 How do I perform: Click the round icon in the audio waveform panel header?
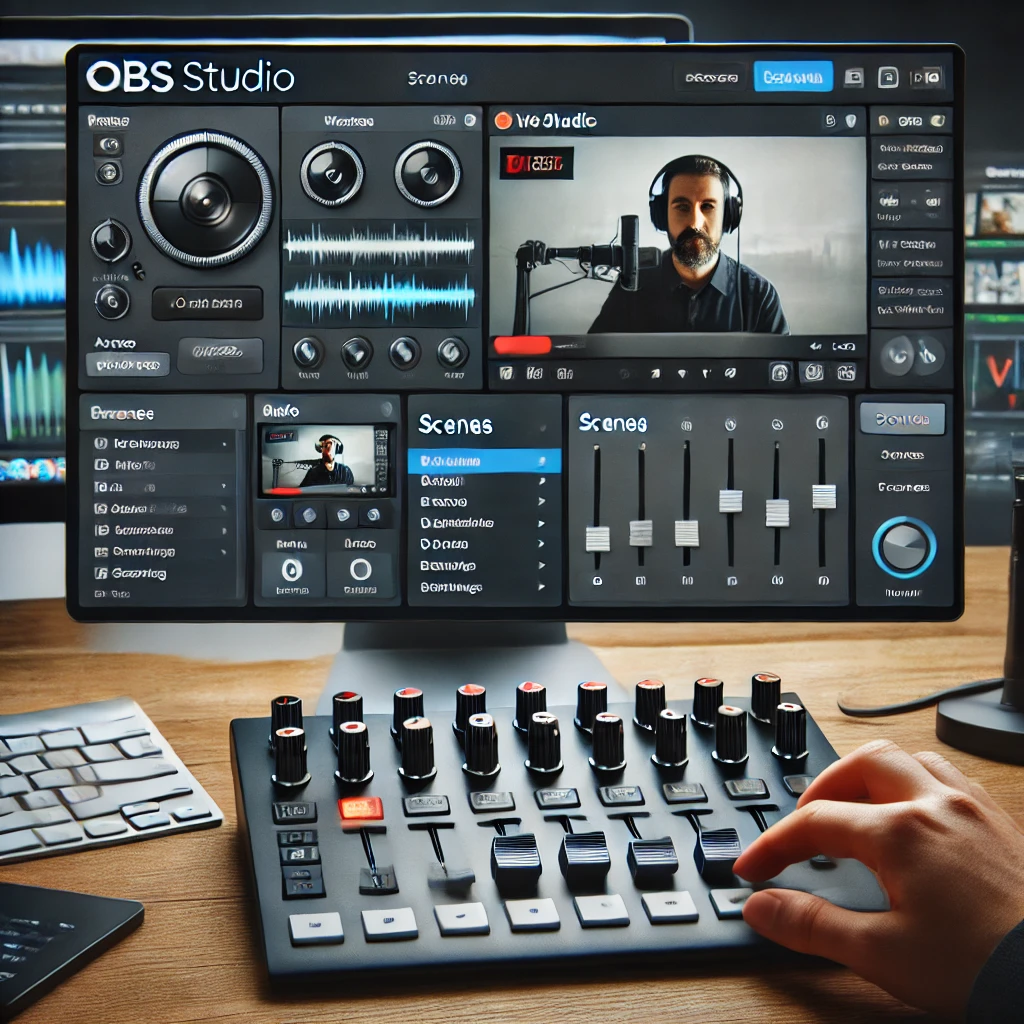470,120
